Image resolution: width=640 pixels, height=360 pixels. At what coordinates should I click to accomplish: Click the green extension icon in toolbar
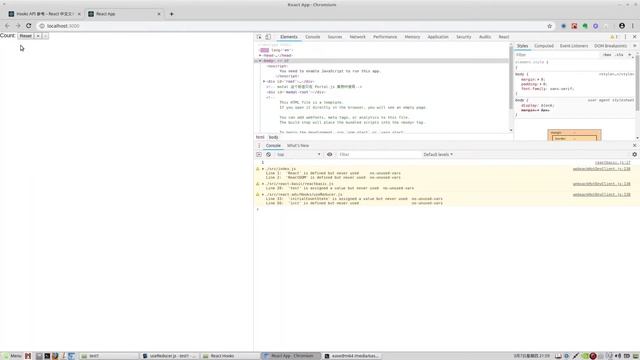point(585,26)
